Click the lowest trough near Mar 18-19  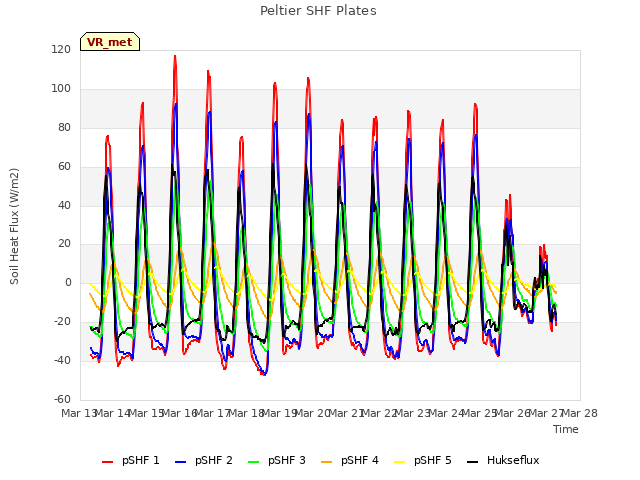point(265,374)
